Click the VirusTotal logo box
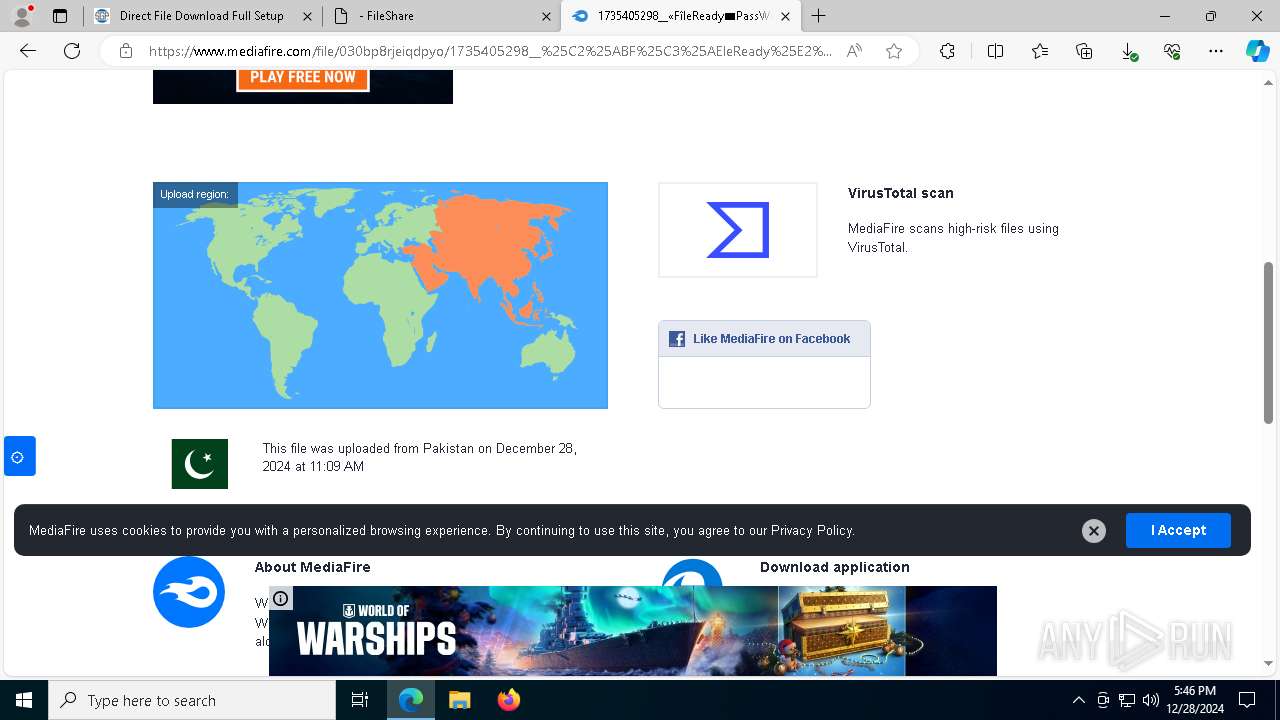Viewport: 1280px width, 720px height. pyautogui.click(x=738, y=230)
